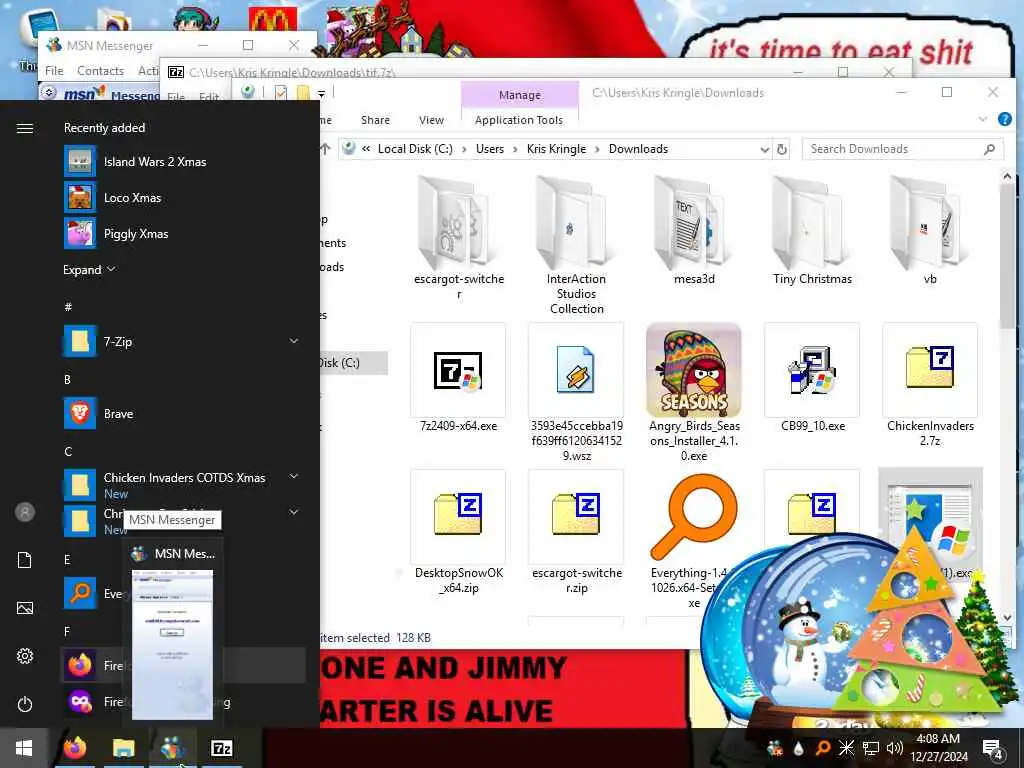
Task: Refresh the Downloads folder view
Action: 782,150
